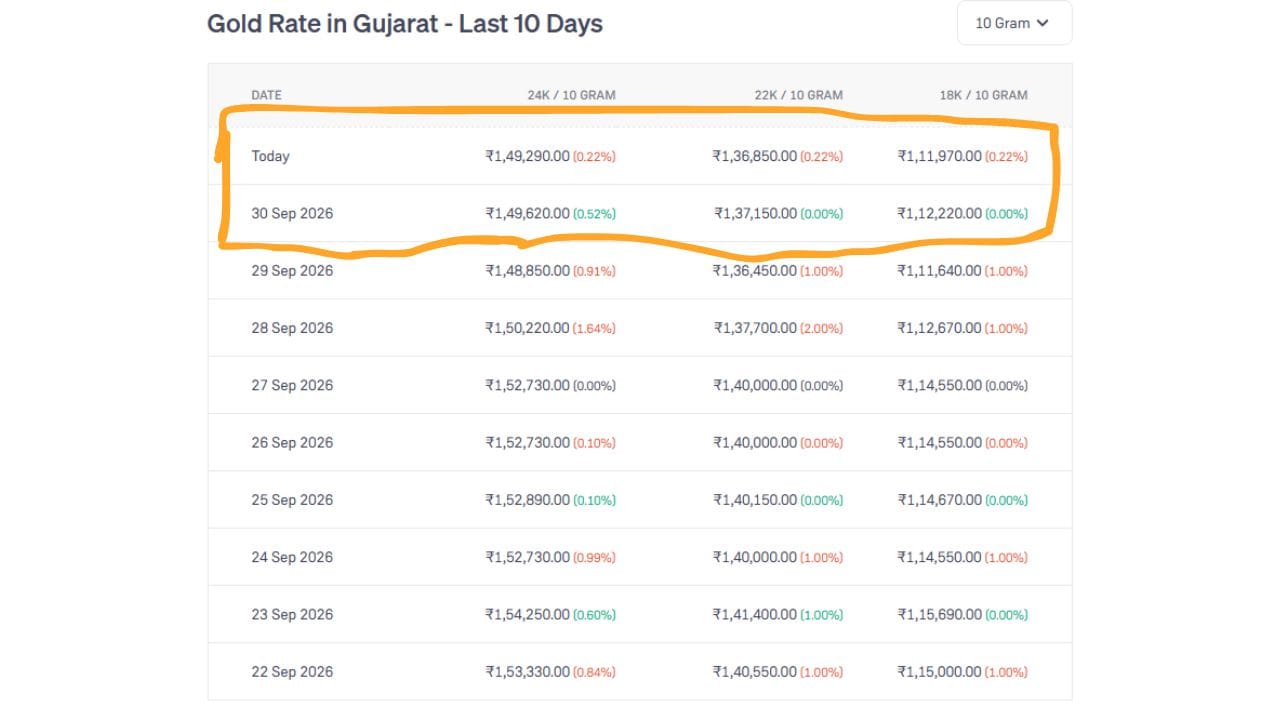Click 25 Sep 22K price ₹1,40,150.00

point(755,500)
